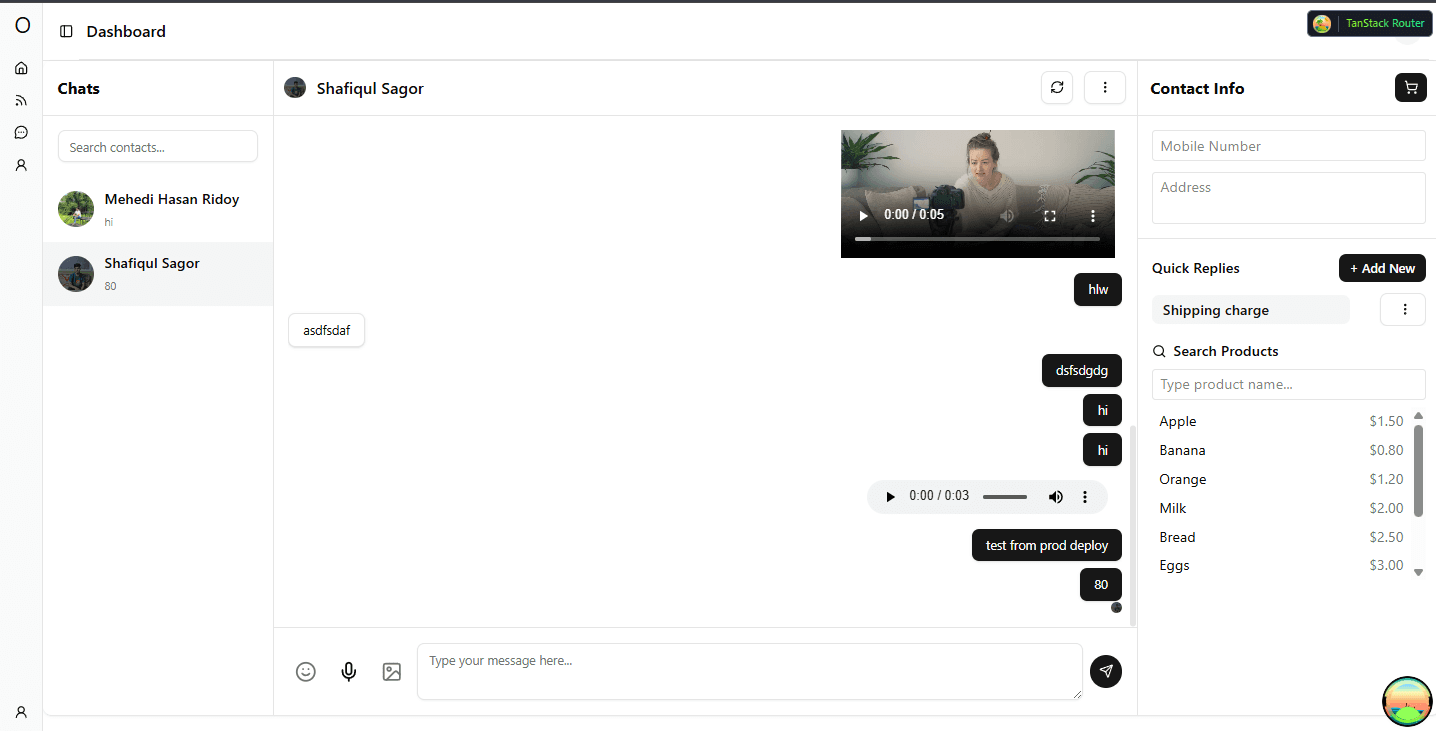Open the Home icon in left sidebar
The height and width of the screenshot is (731, 1436).
click(x=21, y=68)
